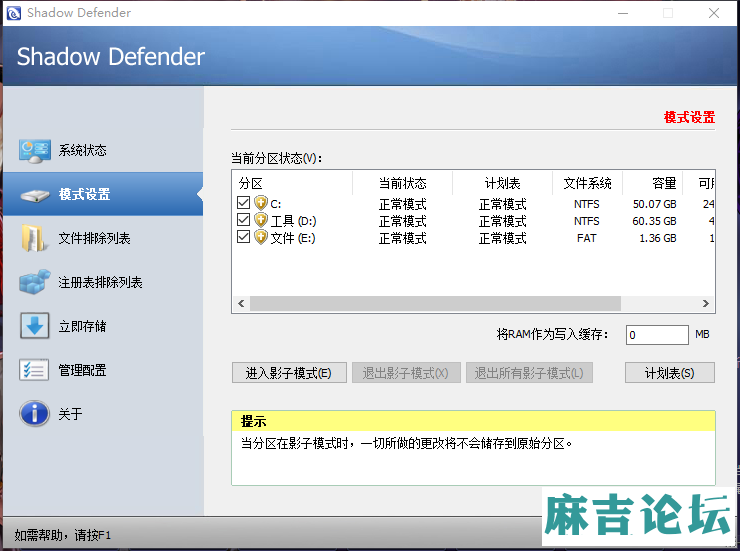The width and height of the screenshot is (740, 551).
Task: Sort by the 容量 column header
Action: pyautogui.click(x=653, y=183)
